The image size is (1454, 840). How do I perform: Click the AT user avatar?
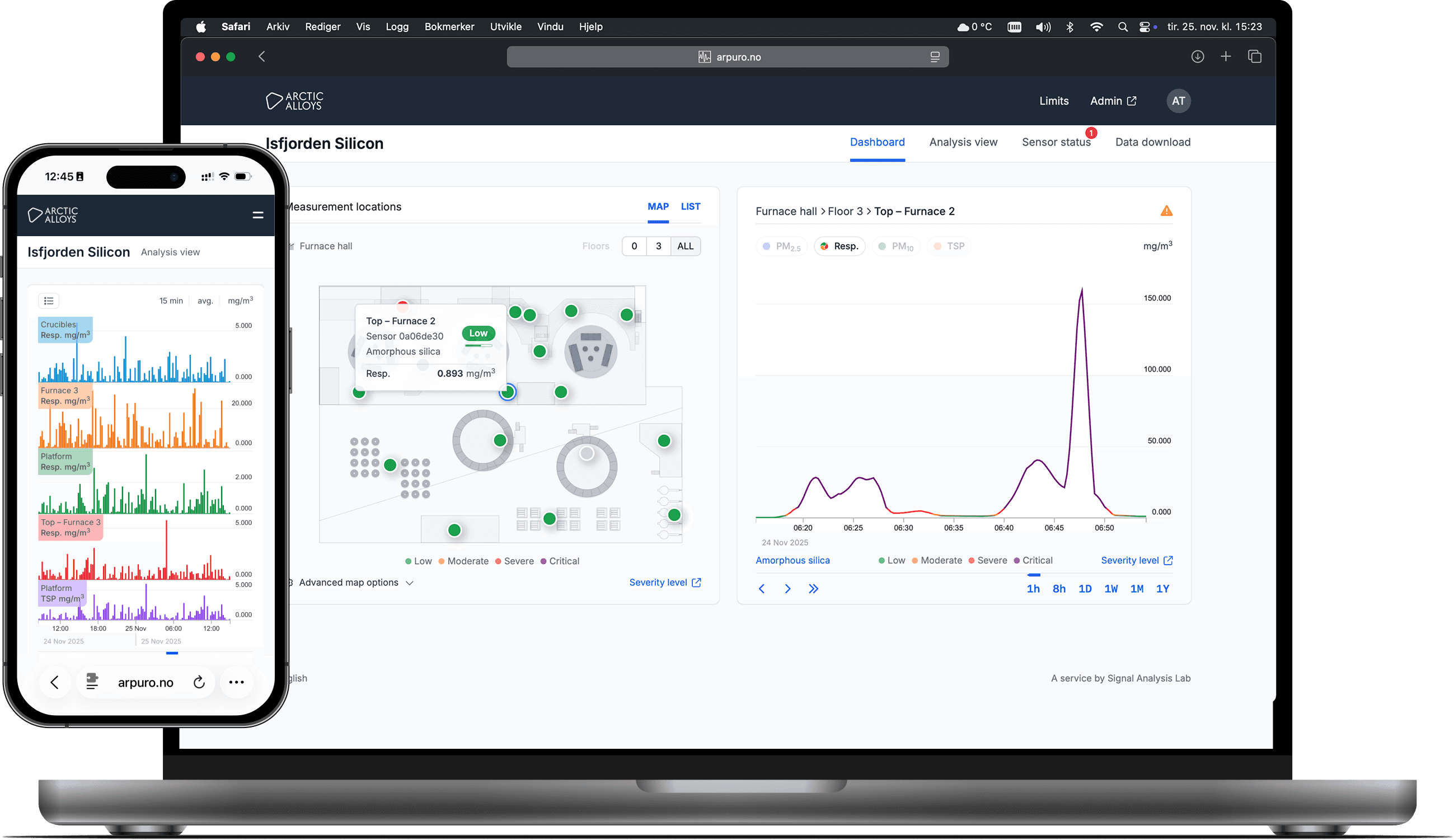point(1178,101)
